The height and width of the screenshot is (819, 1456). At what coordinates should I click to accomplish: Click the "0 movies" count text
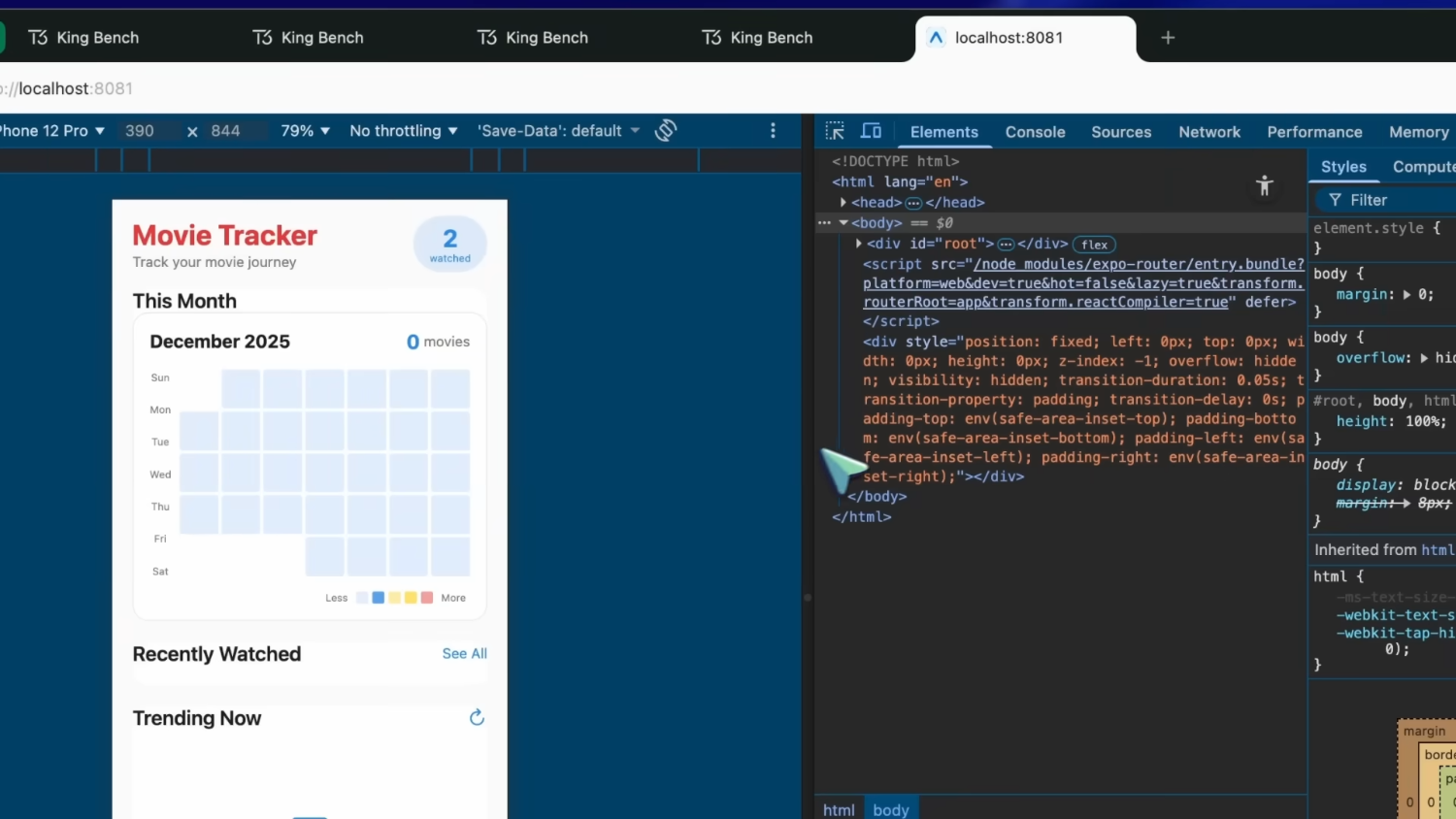(438, 342)
